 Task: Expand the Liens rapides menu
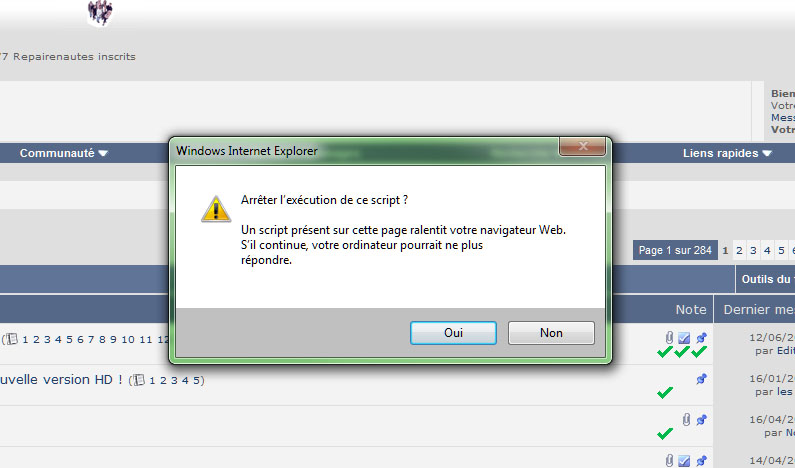click(727, 153)
